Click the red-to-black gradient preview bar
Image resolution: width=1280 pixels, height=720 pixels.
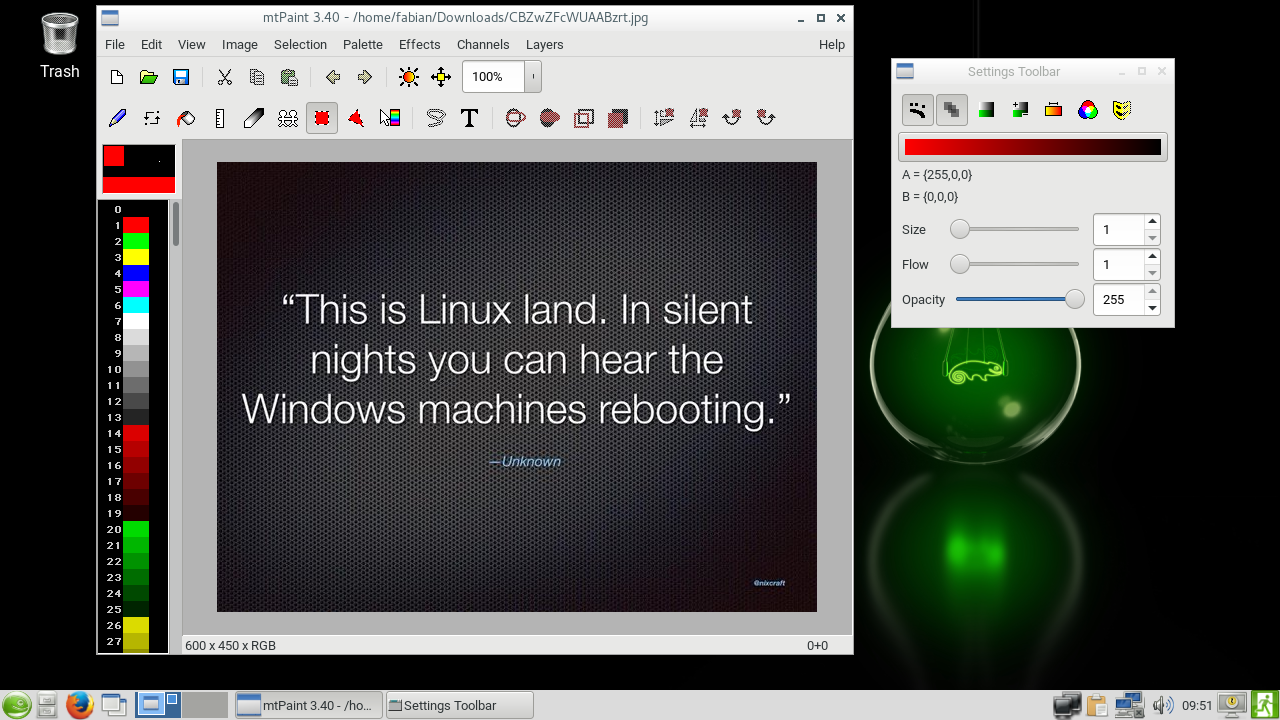click(1032, 147)
